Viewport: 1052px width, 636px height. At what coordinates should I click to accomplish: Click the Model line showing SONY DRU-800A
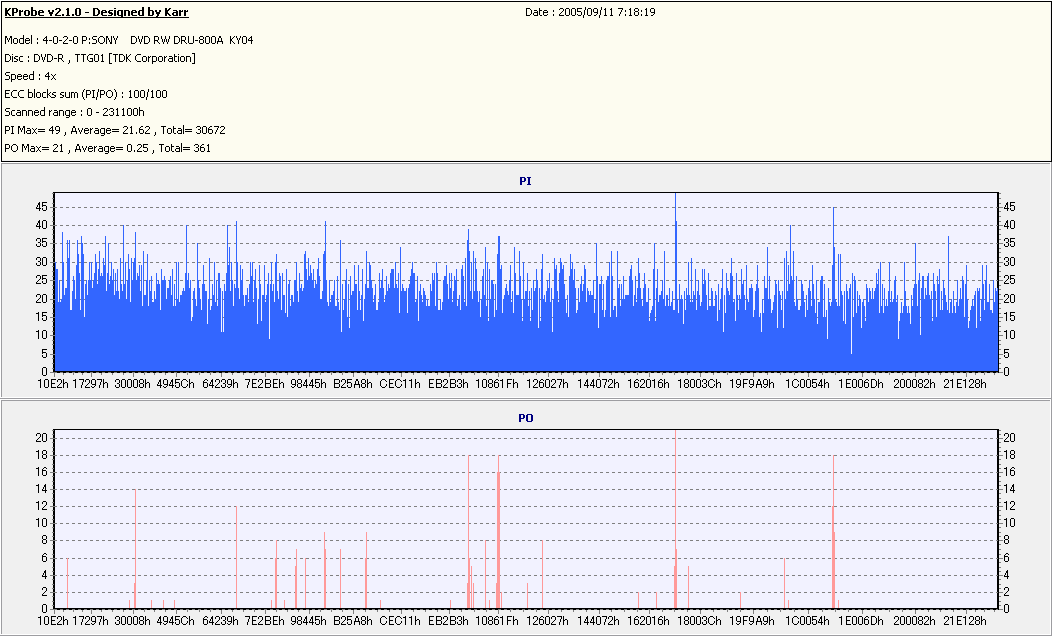pos(129,40)
